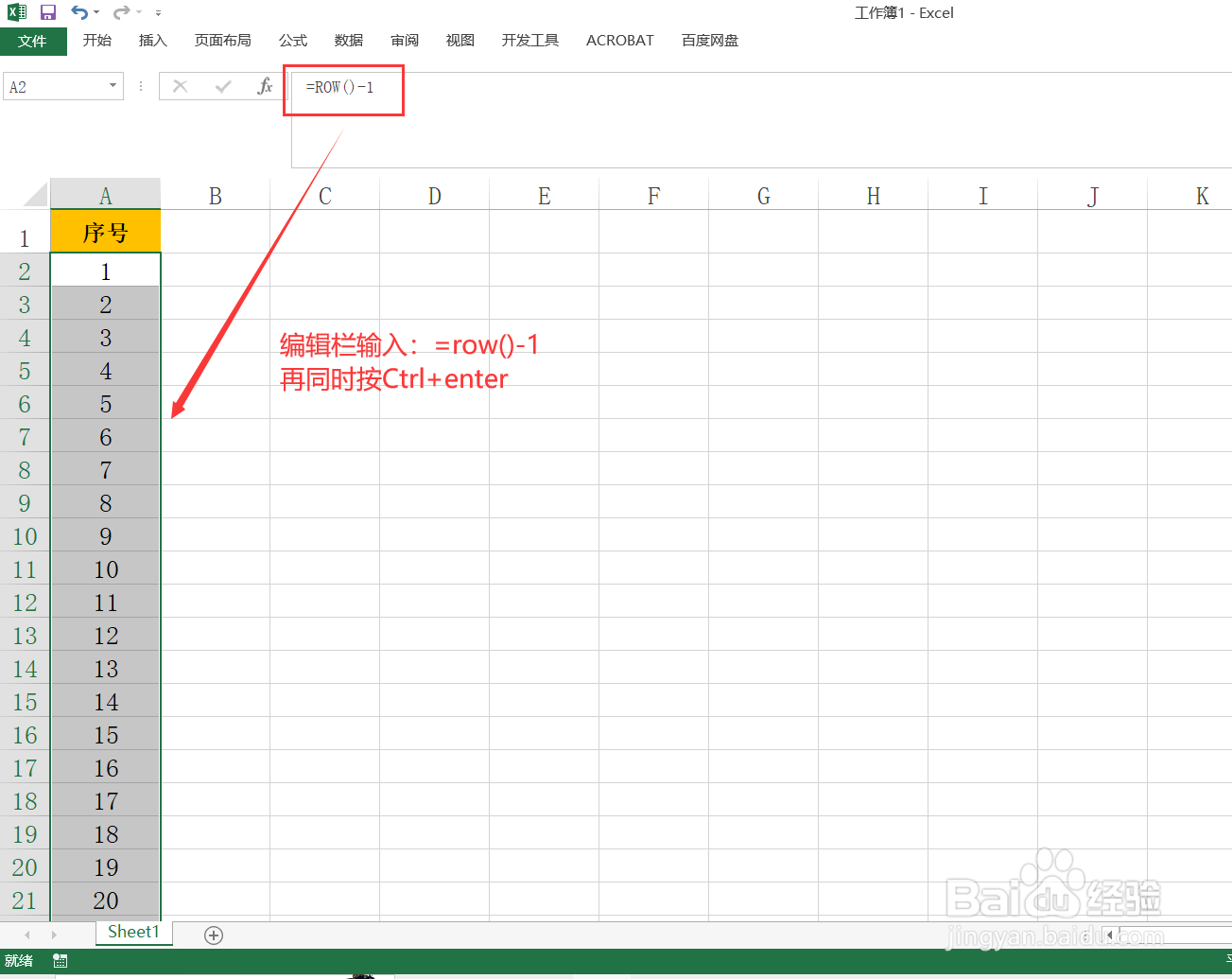Select column H header
This screenshot has width=1232, height=979.
tap(874, 195)
